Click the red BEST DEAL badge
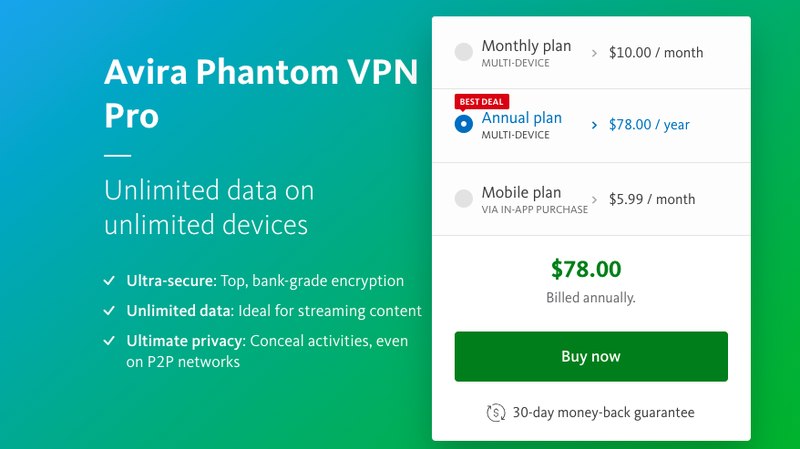This screenshot has height=449, width=800. (482, 102)
